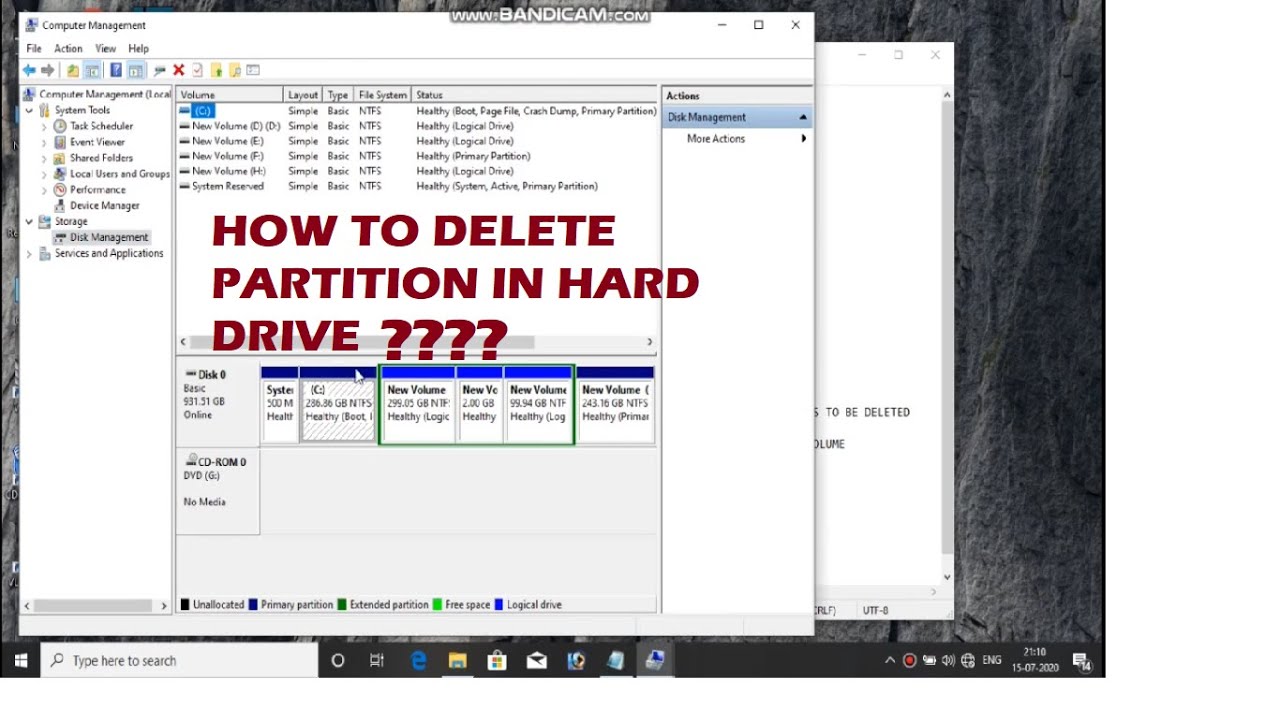Open File Explorer from taskbar
The height and width of the screenshot is (720, 1280).
coord(458,660)
